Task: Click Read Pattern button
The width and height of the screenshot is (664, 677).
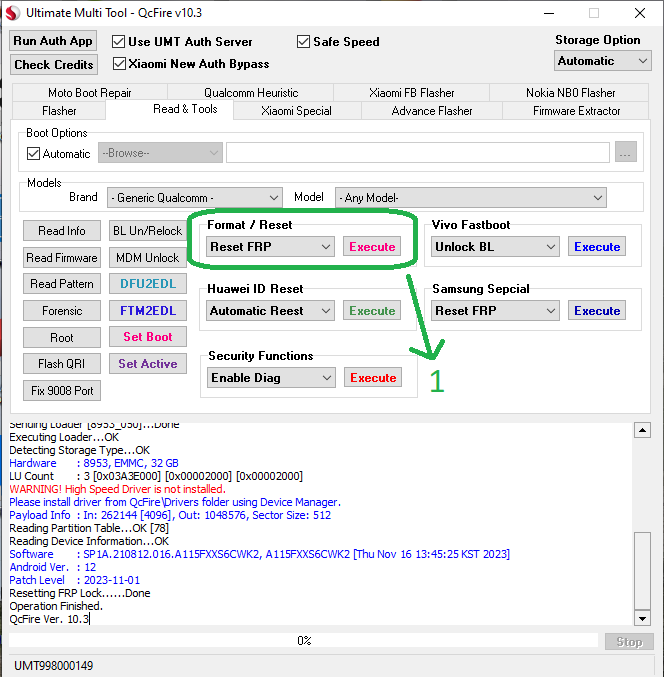Action: coord(62,284)
